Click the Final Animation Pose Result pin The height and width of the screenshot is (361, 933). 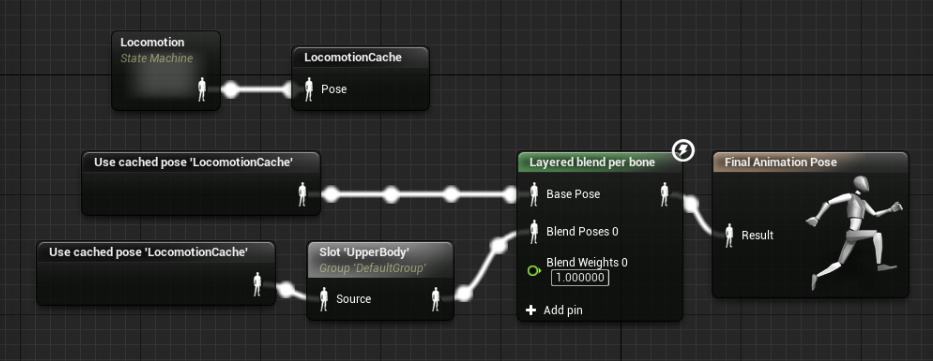click(x=729, y=236)
